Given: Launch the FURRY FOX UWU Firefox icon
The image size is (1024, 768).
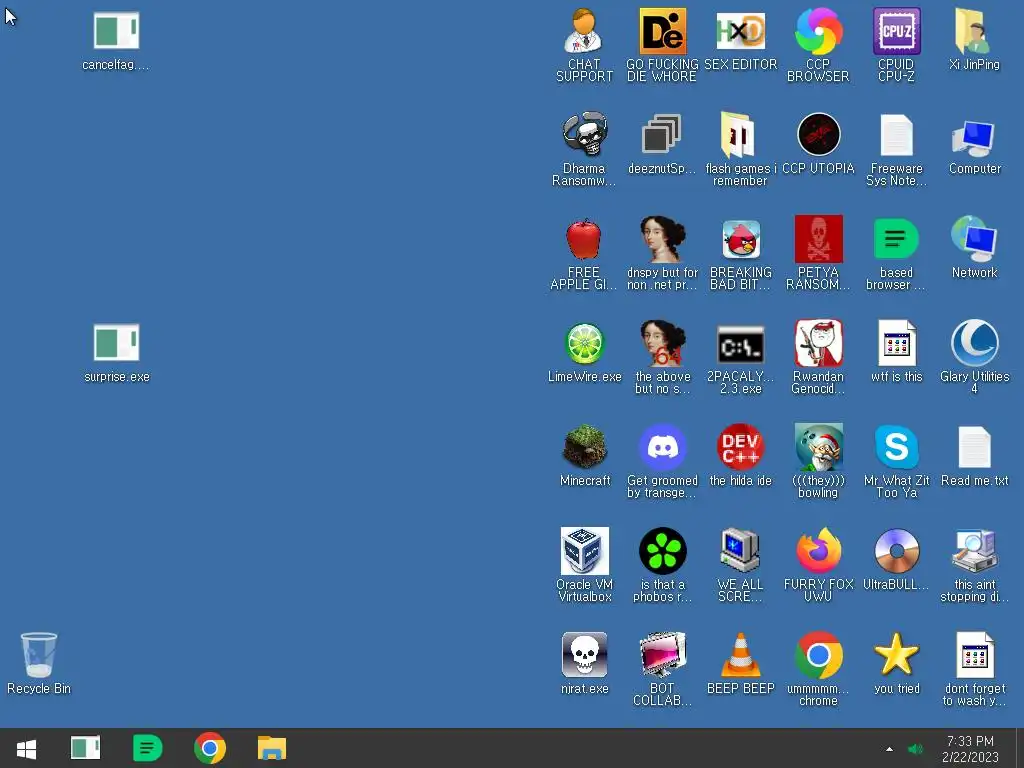Looking at the screenshot, I should tap(818, 551).
